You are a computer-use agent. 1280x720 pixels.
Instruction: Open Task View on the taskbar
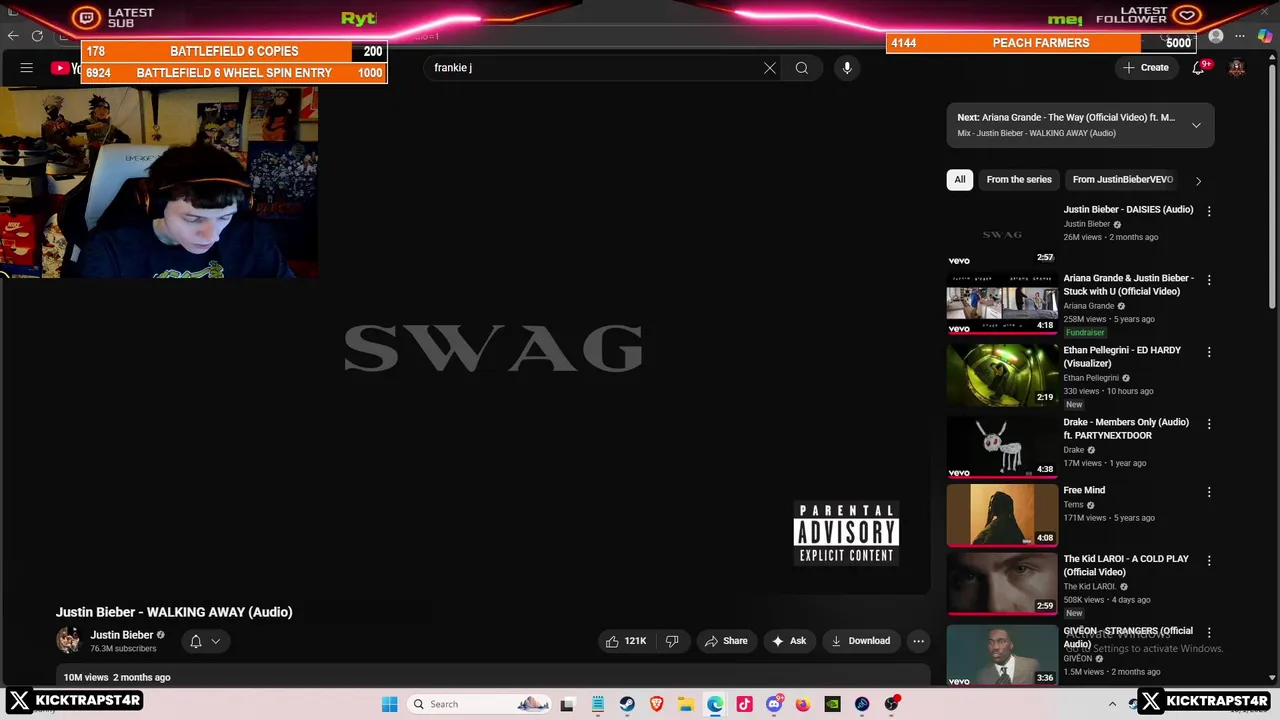pos(568,704)
